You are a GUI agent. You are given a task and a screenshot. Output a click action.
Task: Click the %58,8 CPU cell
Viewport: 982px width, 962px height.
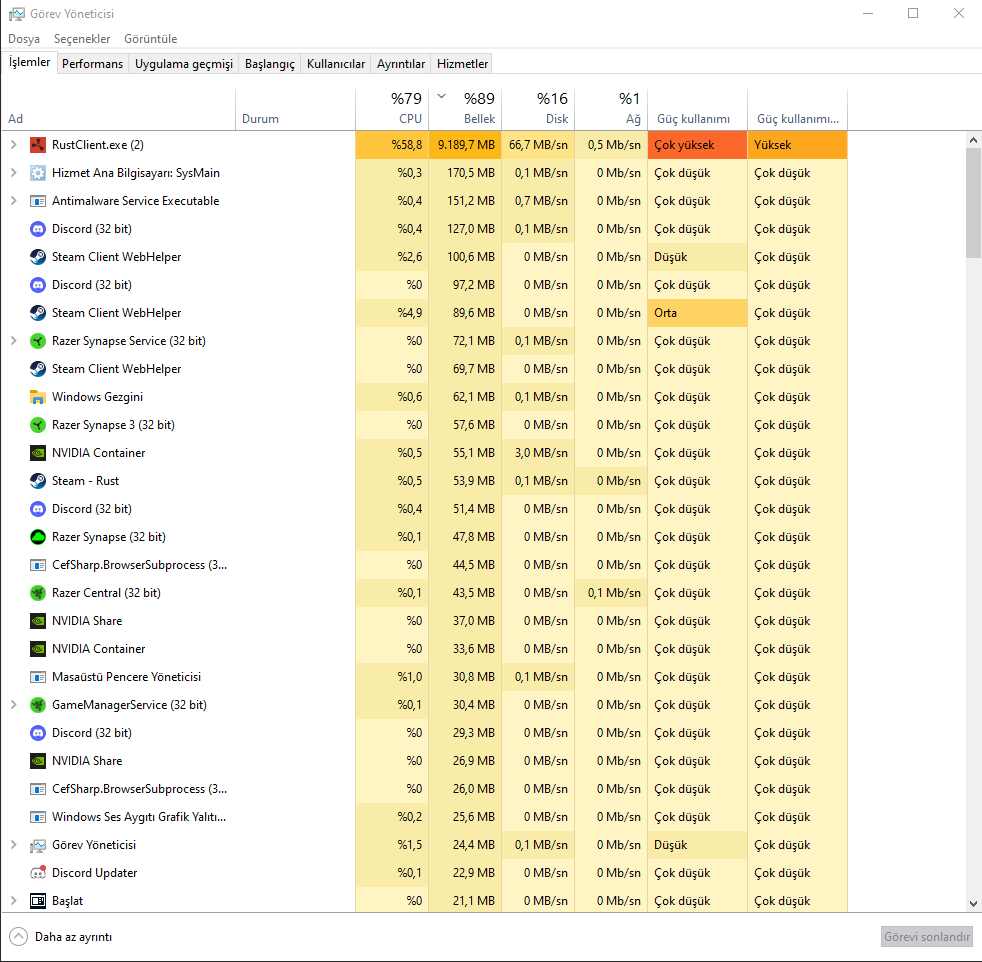(x=392, y=145)
